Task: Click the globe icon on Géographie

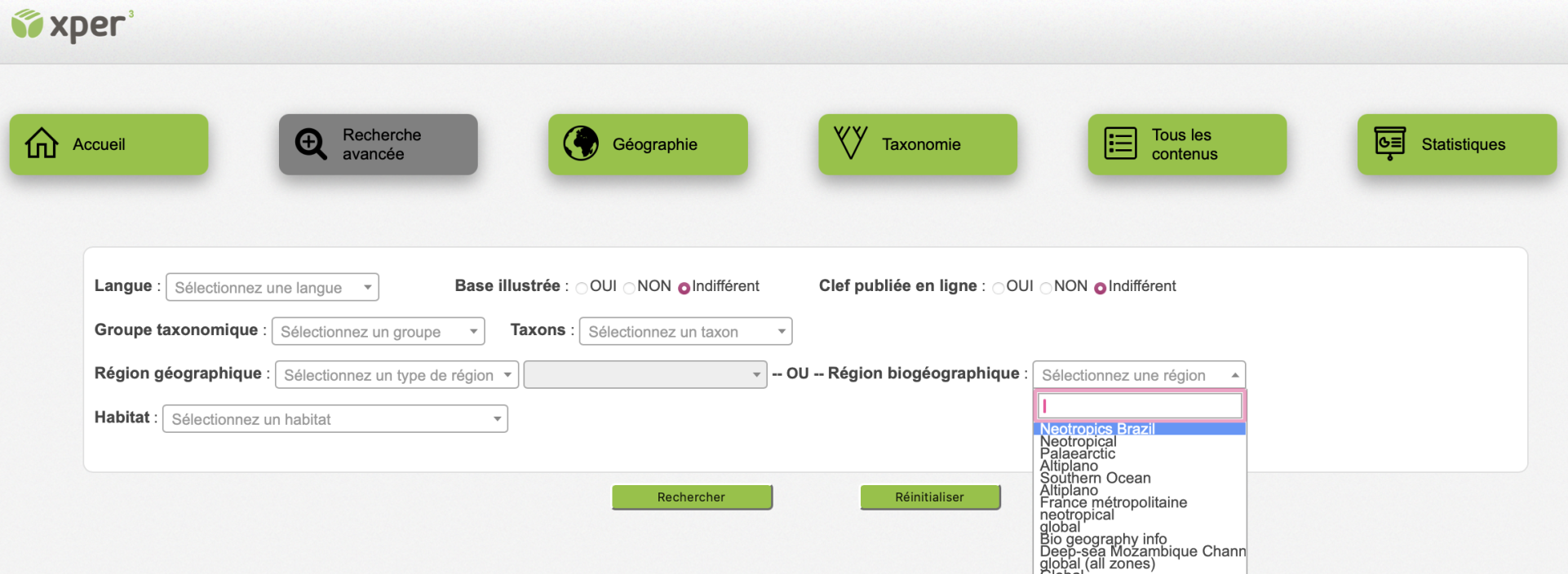Action: 581,143
